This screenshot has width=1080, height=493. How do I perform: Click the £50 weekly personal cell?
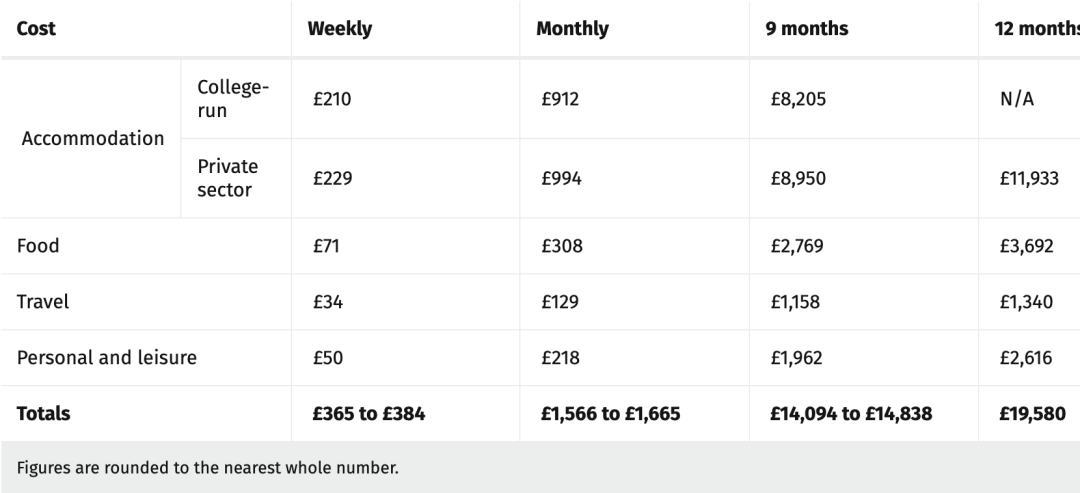(328, 357)
